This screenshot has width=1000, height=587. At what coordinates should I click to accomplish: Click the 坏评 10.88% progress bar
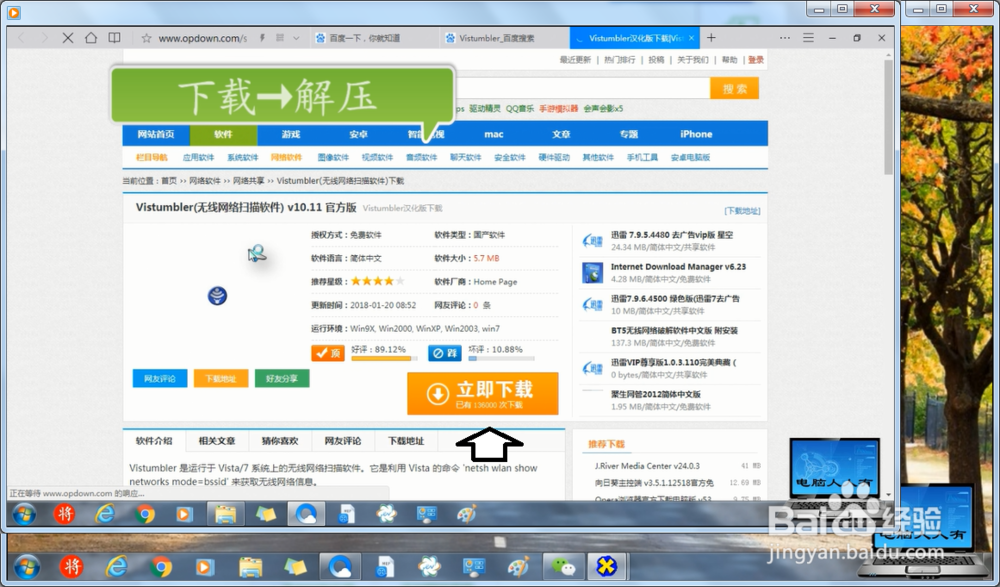pos(501,359)
